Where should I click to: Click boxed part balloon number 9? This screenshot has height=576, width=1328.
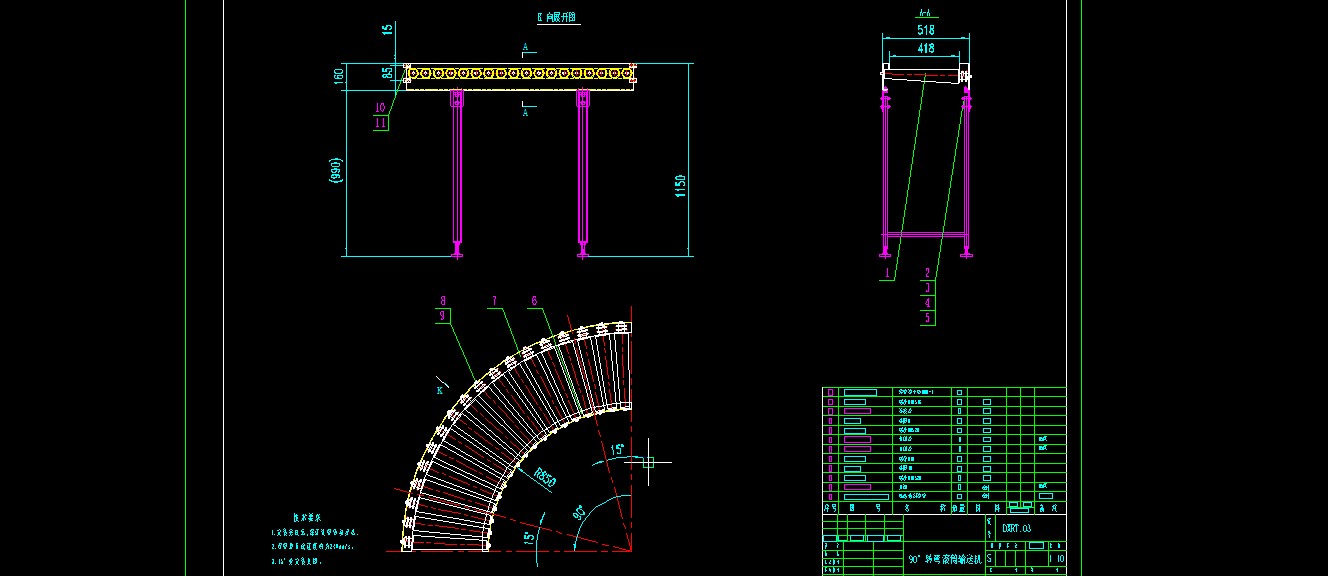tap(443, 315)
